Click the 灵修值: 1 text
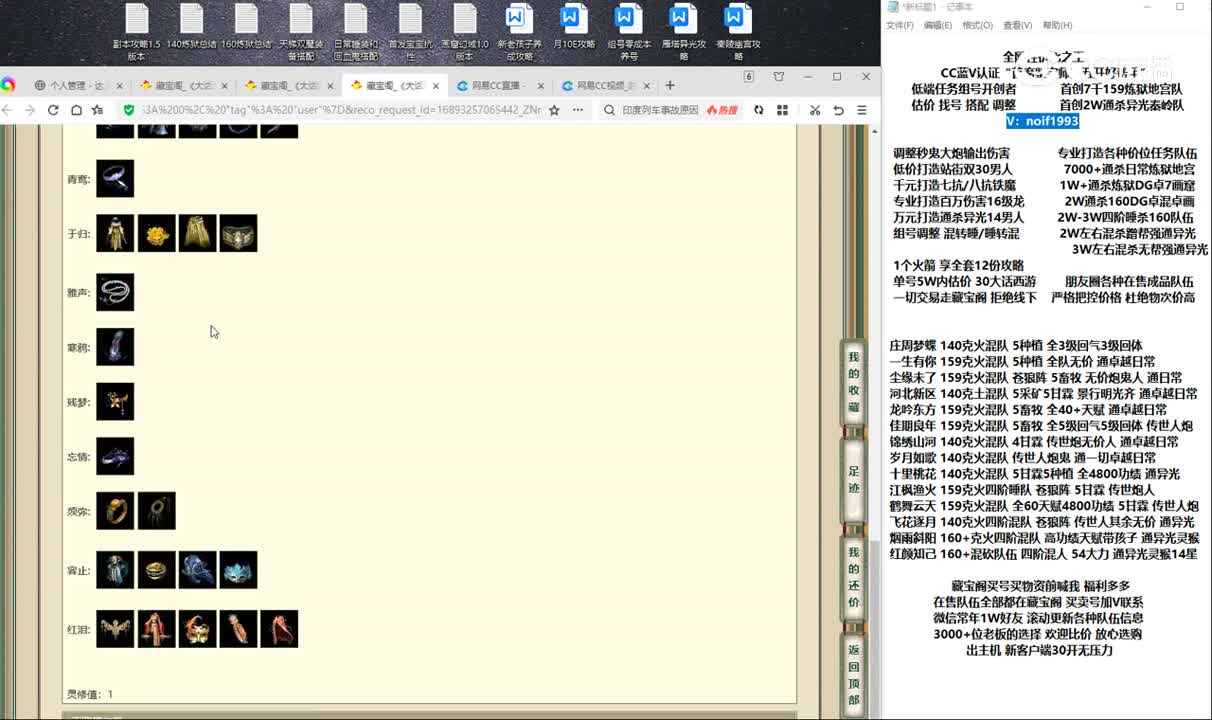Screen dimensions: 1212x720 click(x=90, y=694)
